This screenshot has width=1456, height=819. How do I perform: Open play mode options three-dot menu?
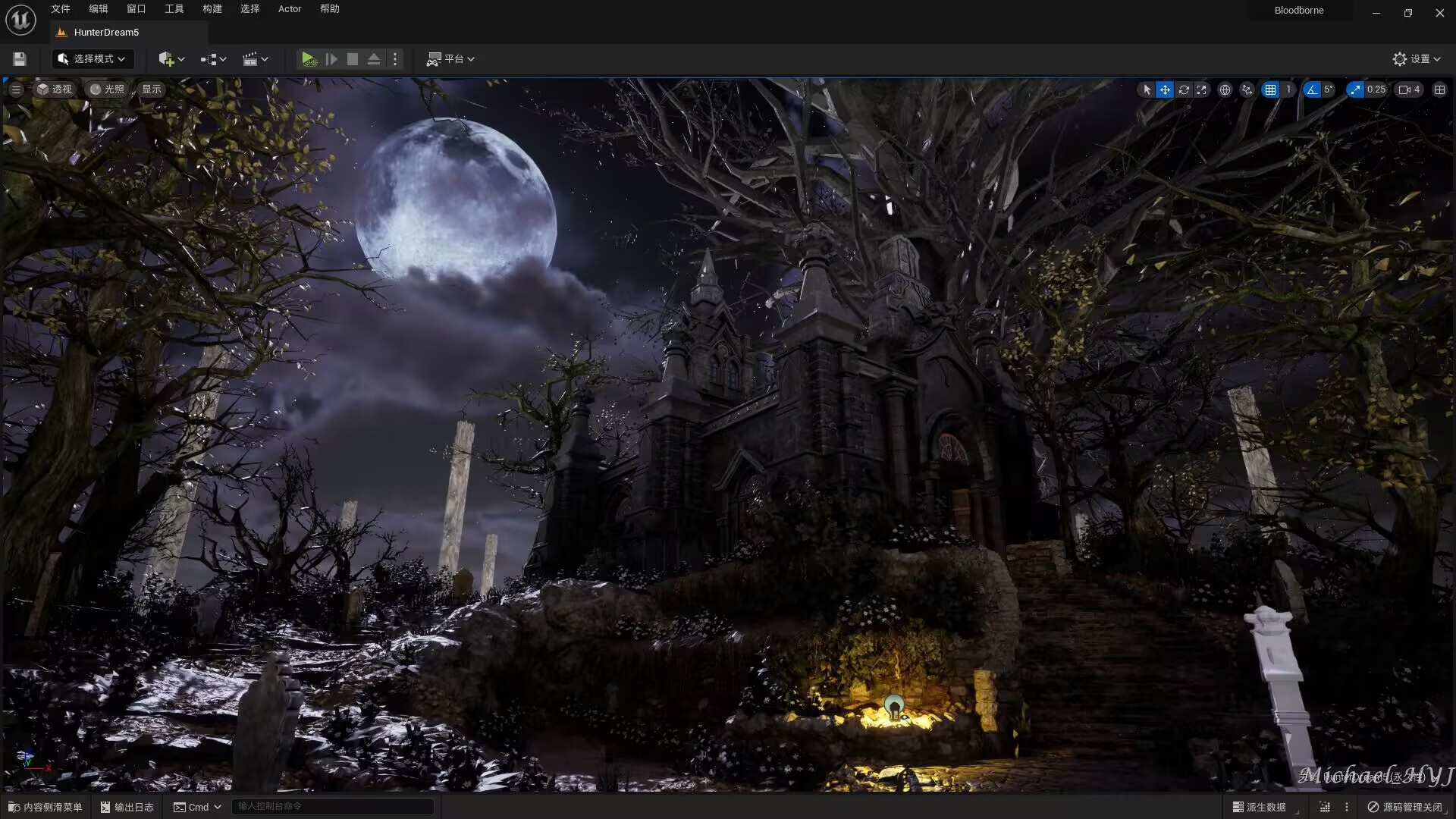(x=395, y=59)
